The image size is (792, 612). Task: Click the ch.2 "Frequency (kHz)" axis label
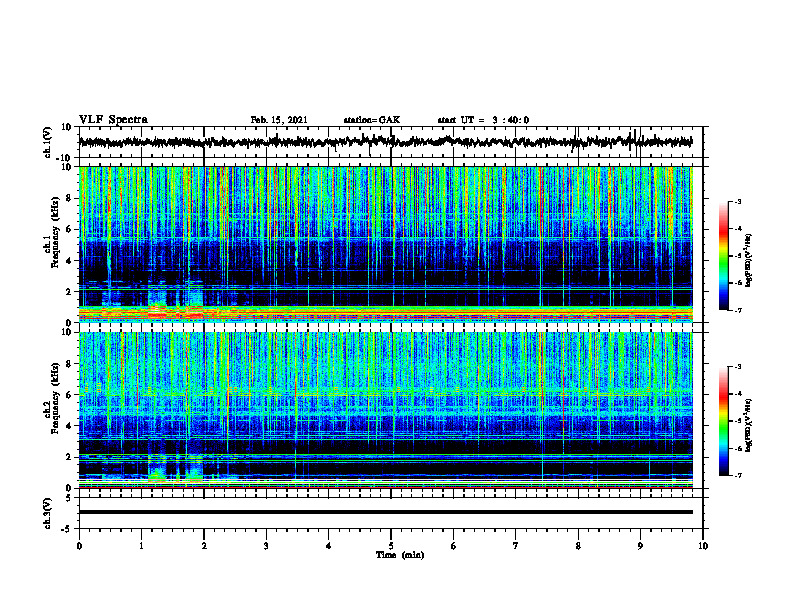(55, 398)
